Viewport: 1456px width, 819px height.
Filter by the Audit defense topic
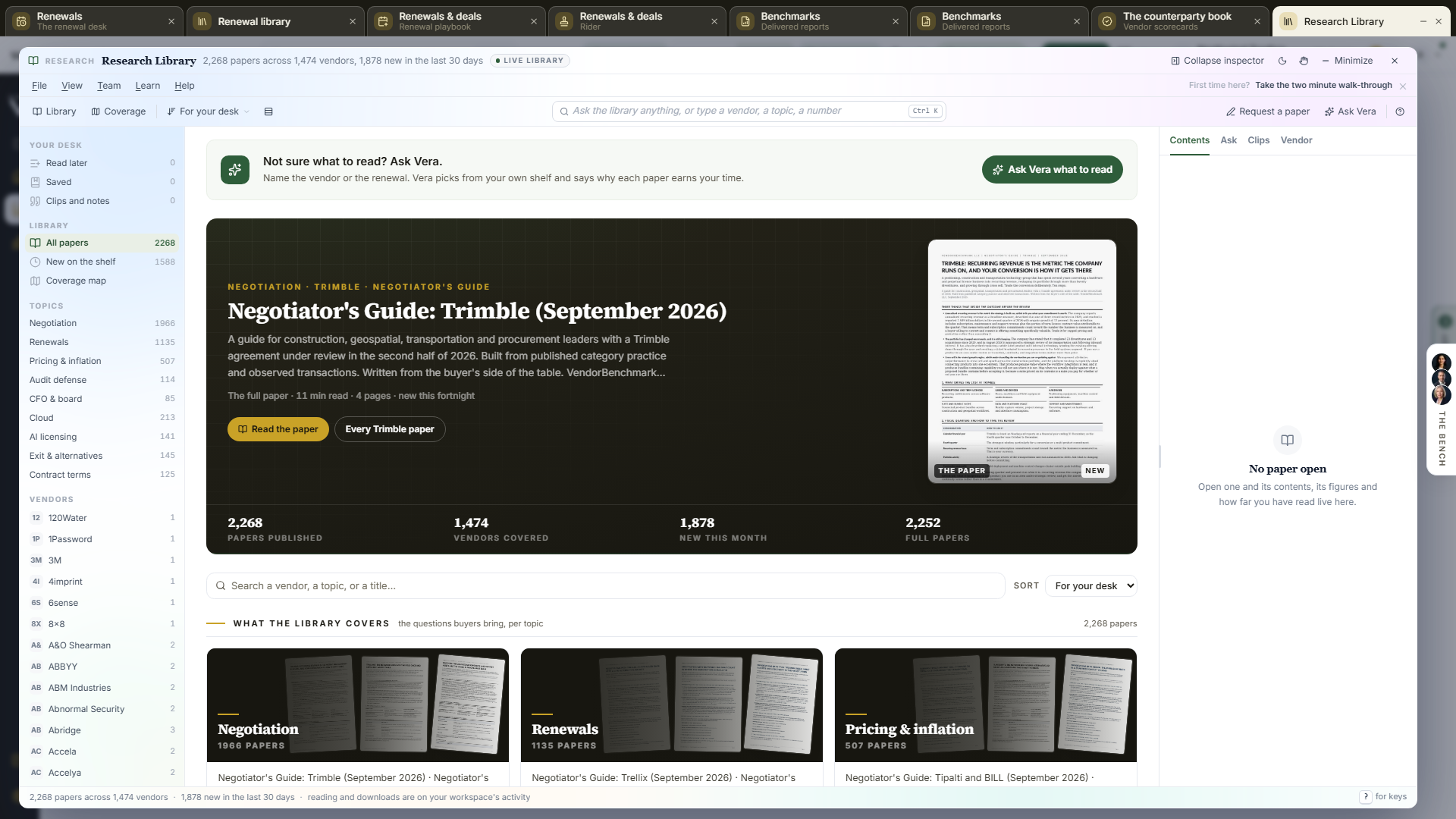pos(102,380)
